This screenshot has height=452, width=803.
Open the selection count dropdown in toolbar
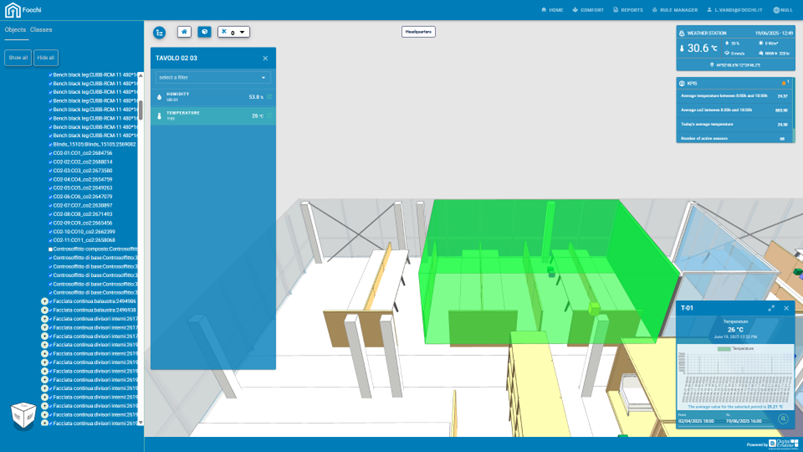pos(234,32)
